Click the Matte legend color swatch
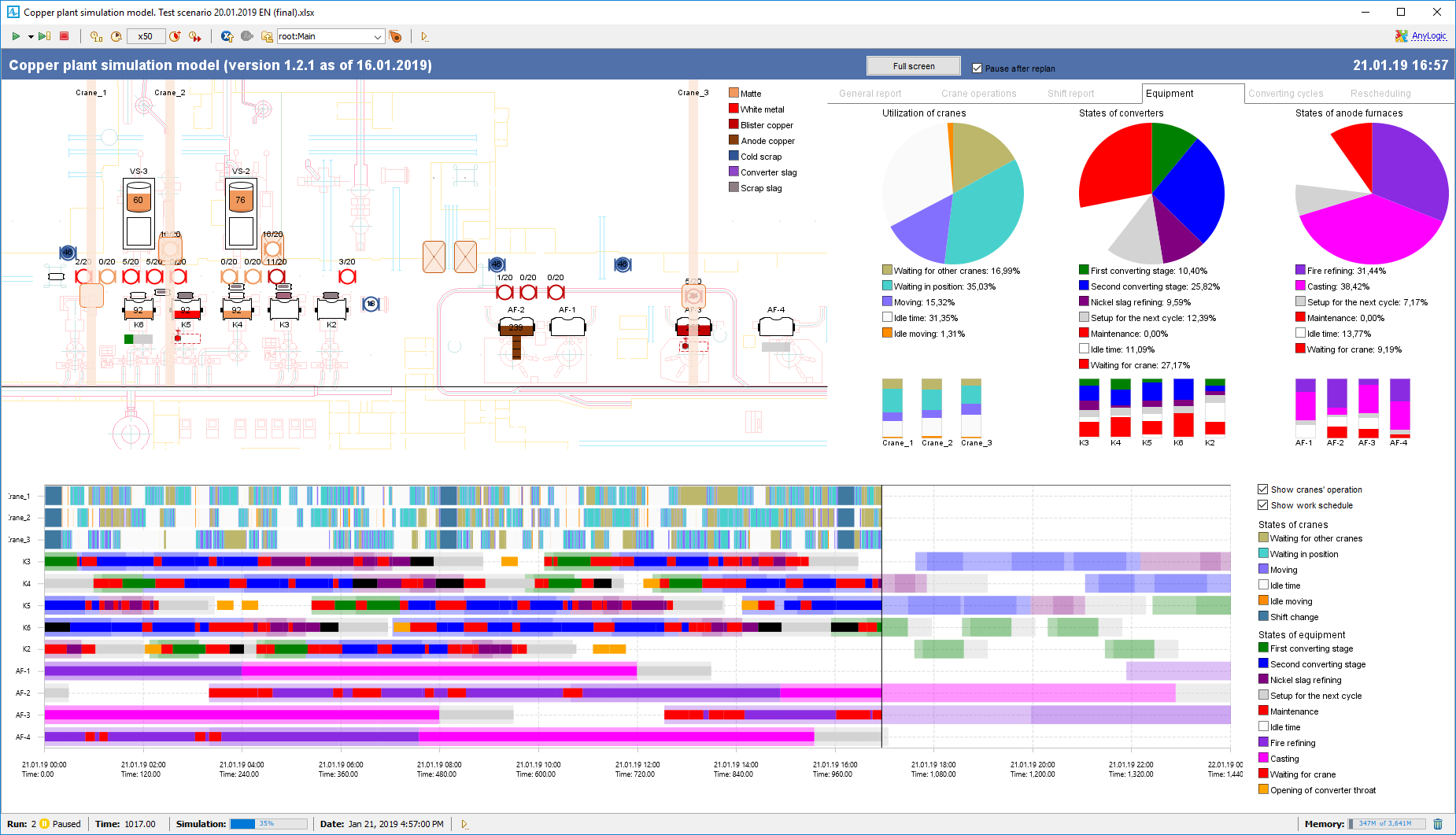 coord(734,93)
